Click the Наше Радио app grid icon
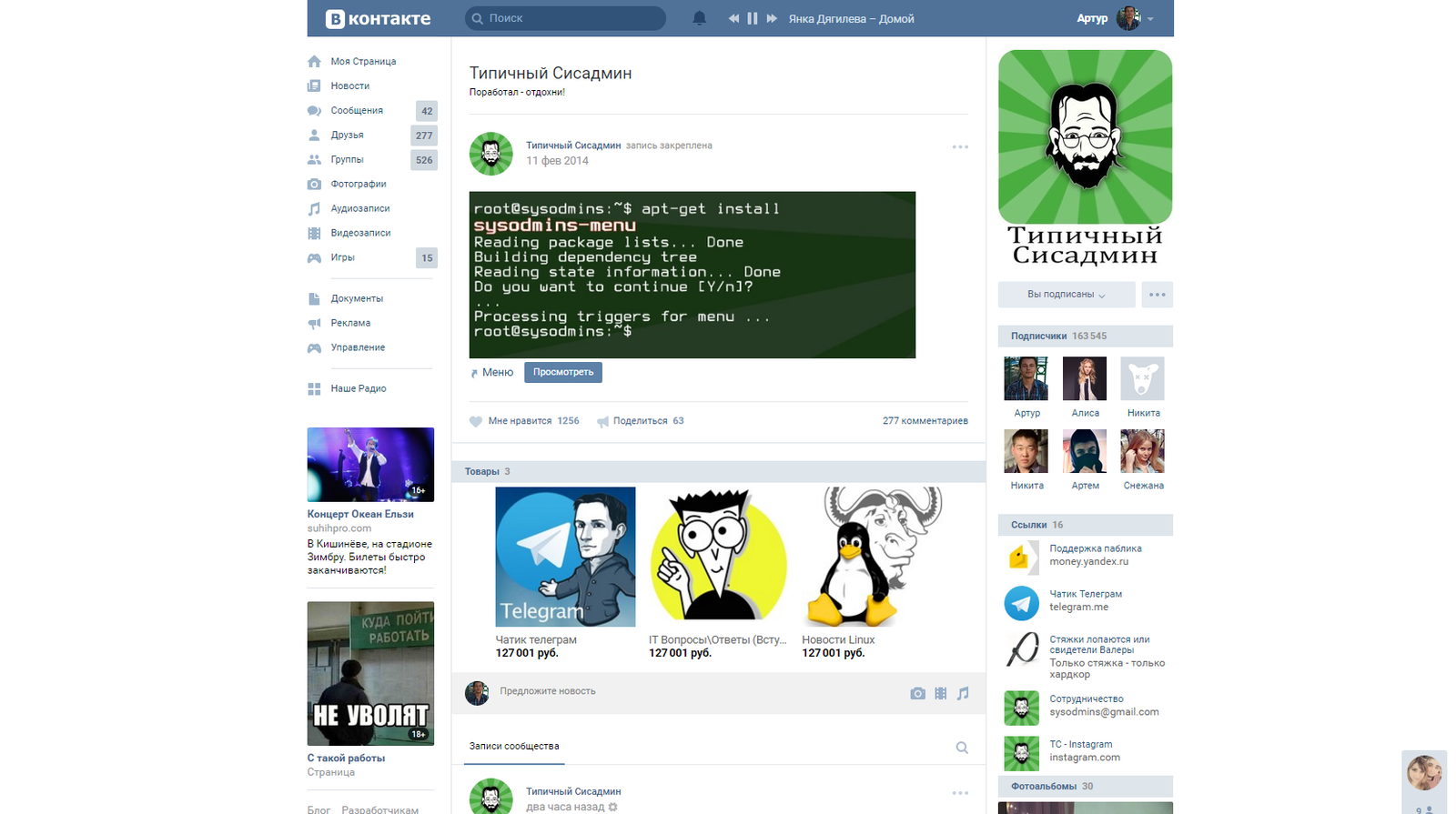 pos(314,388)
